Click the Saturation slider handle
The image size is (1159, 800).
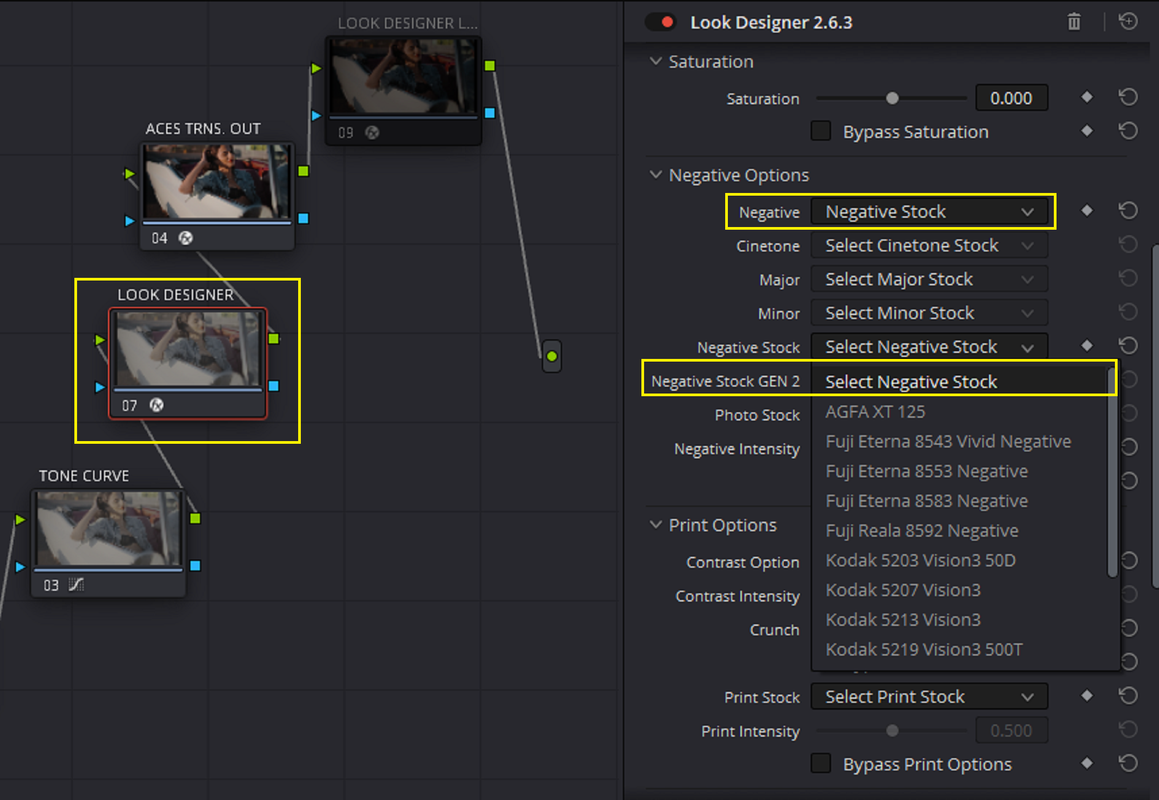tap(892, 98)
